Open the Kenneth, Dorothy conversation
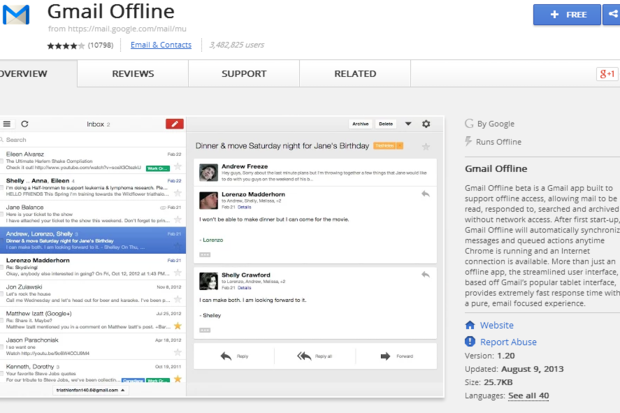The width and height of the screenshot is (620, 413). (93, 372)
